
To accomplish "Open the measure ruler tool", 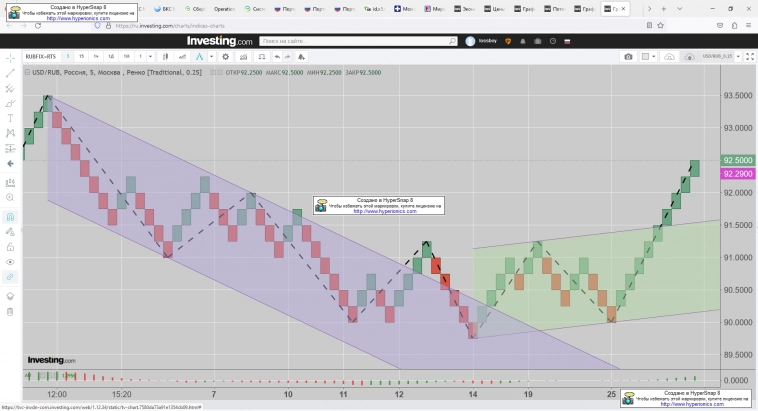I will (x=10, y=182).
